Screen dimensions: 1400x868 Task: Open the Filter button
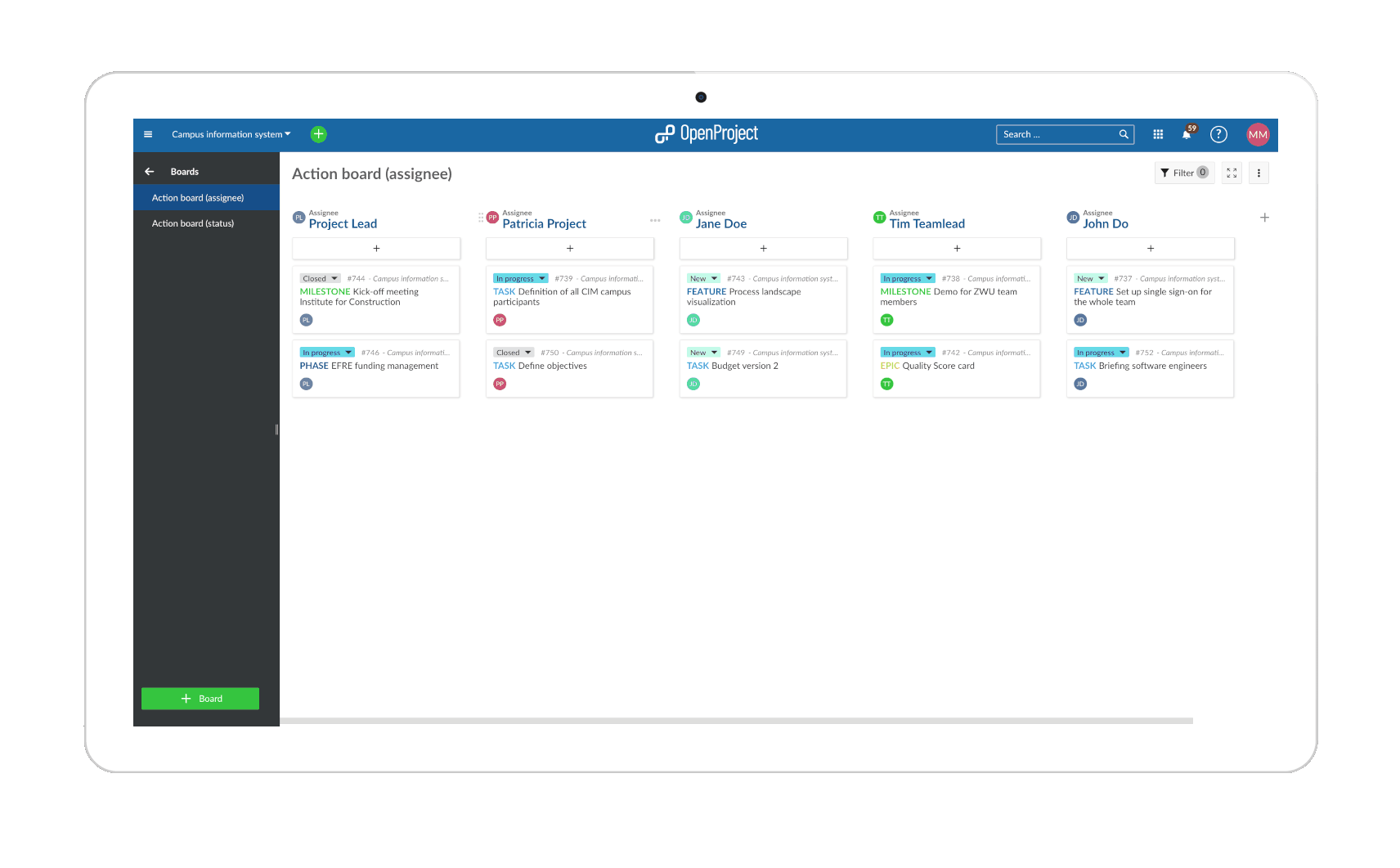[1183, 173]
